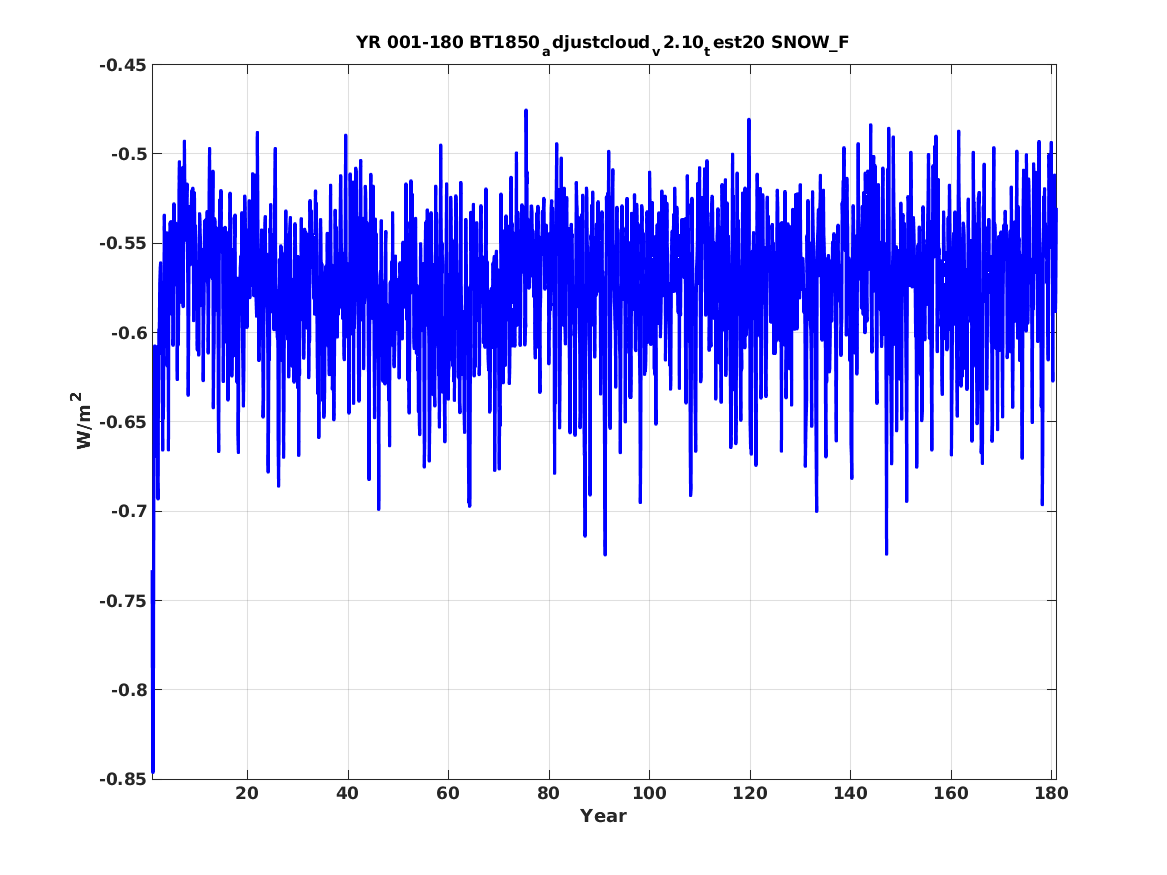
Task: Click x-axis tick label 120
Action: tap(749, 793)
